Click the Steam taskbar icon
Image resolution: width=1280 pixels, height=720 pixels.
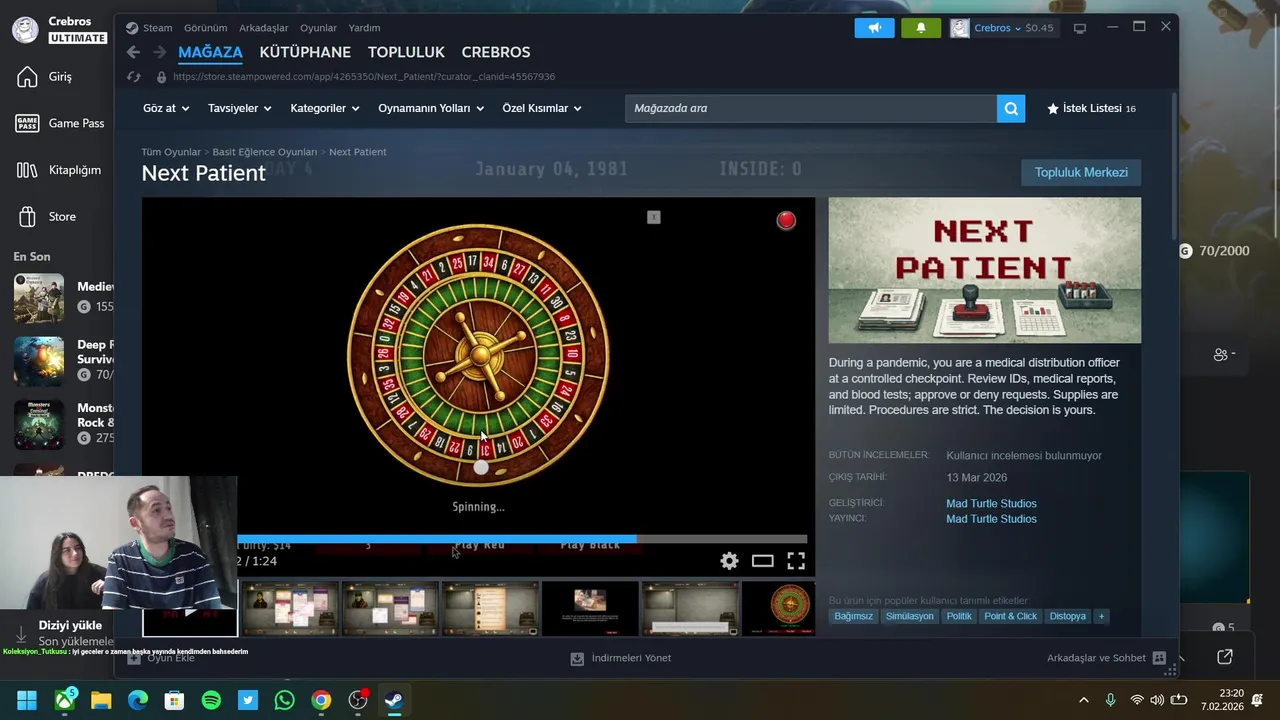(x=394, y=700)
